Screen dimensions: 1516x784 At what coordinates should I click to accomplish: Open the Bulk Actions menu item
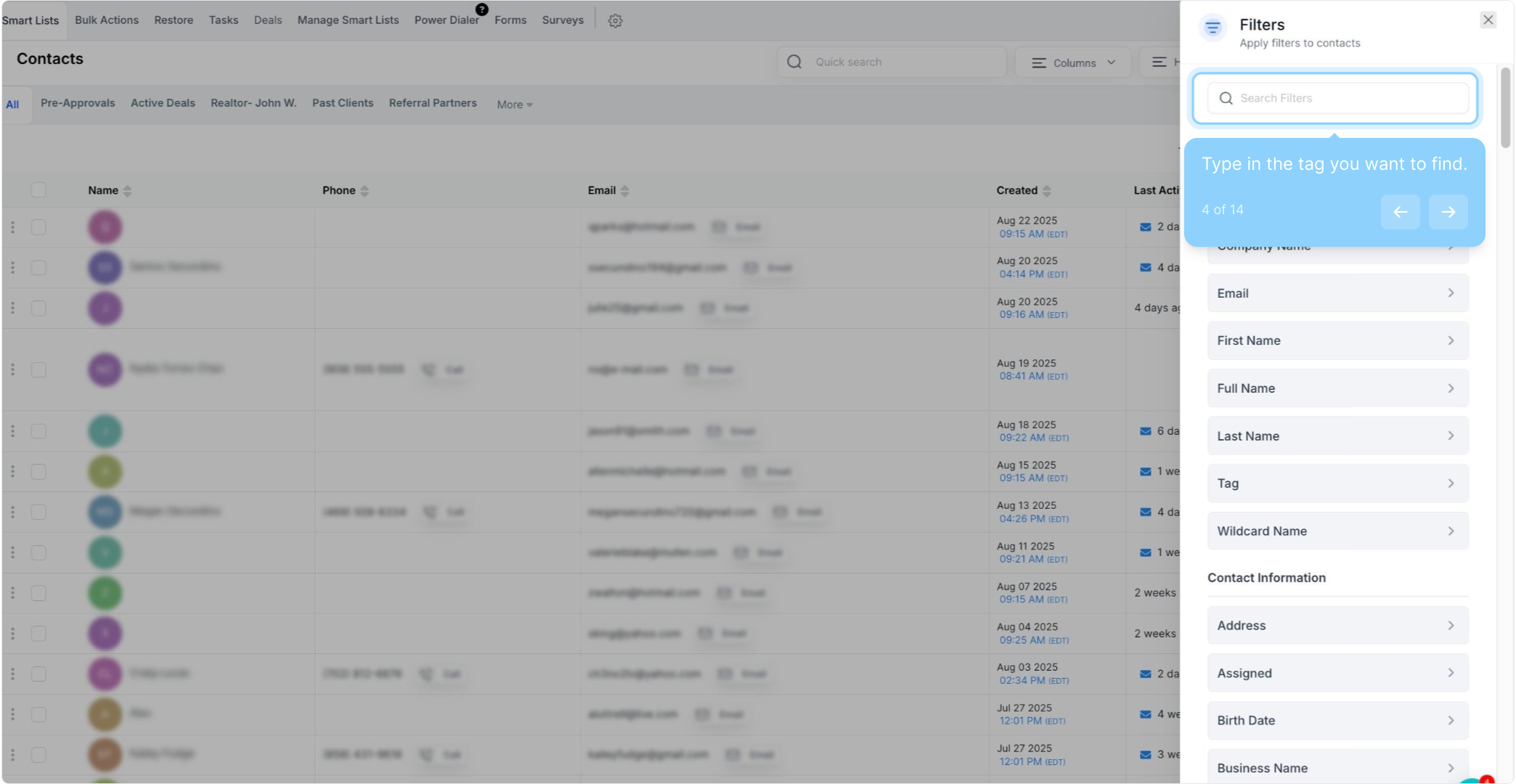point(107,20)
